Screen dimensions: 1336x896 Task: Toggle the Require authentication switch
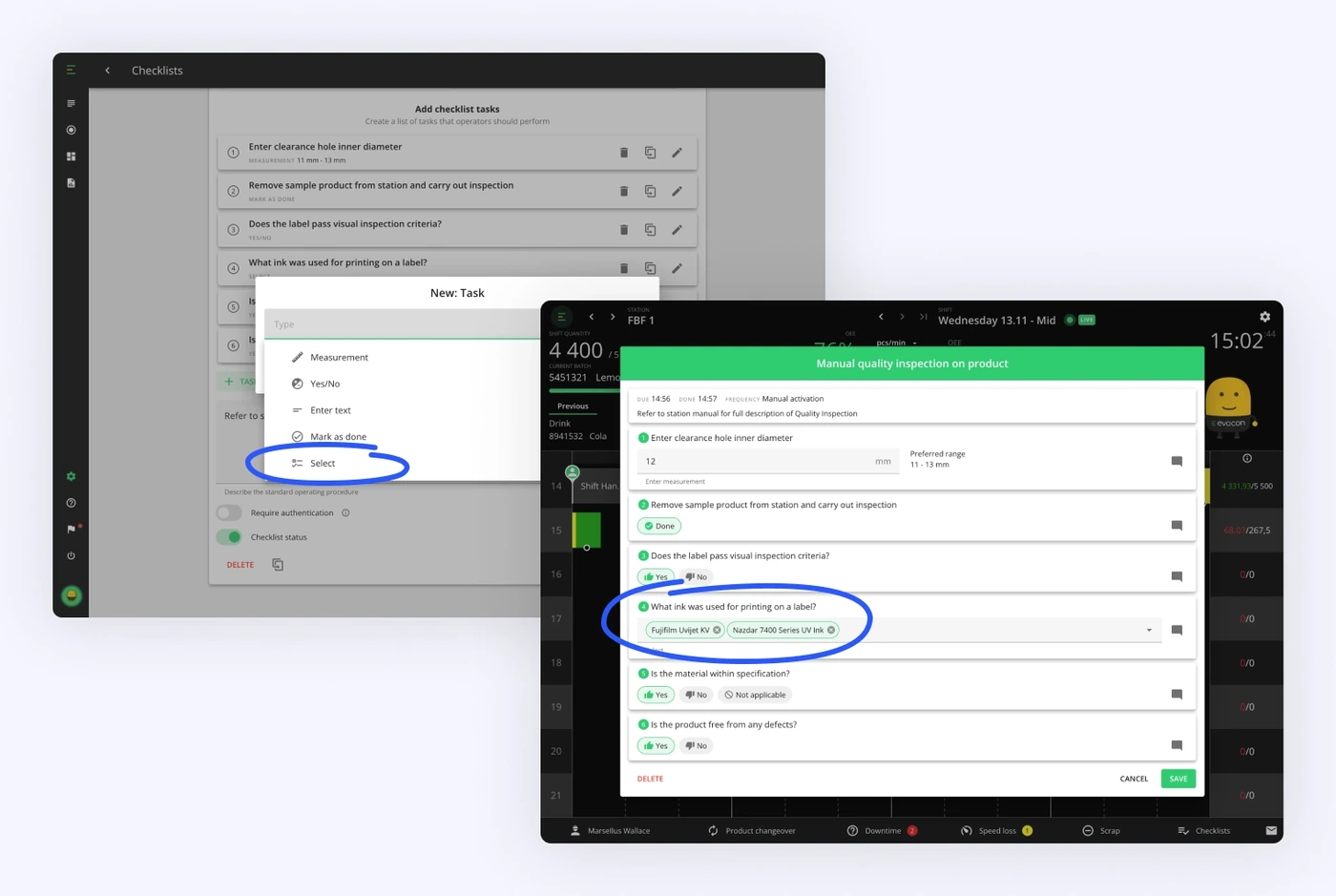point(229,512)
